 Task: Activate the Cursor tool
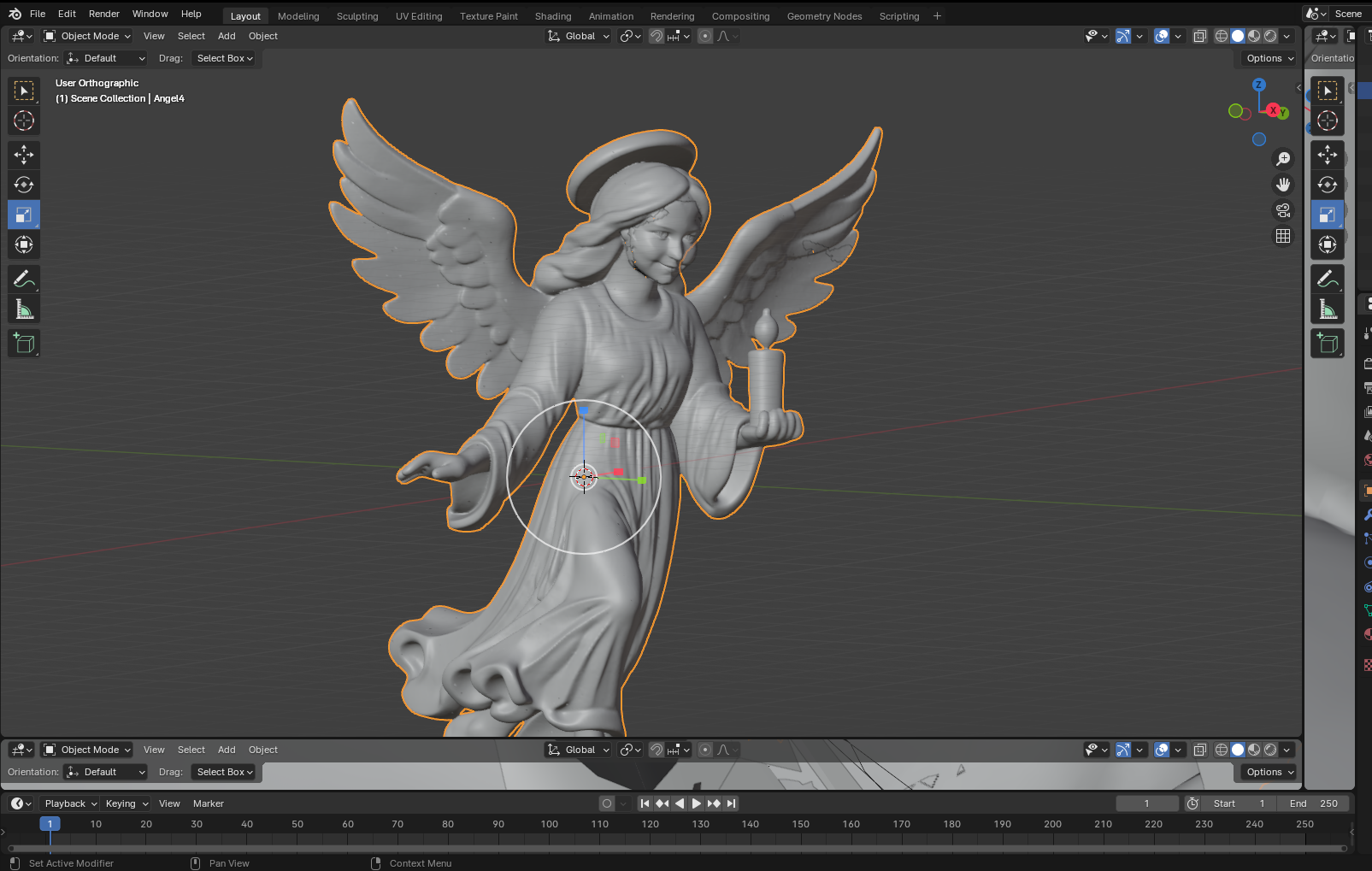tap(24, 121)
